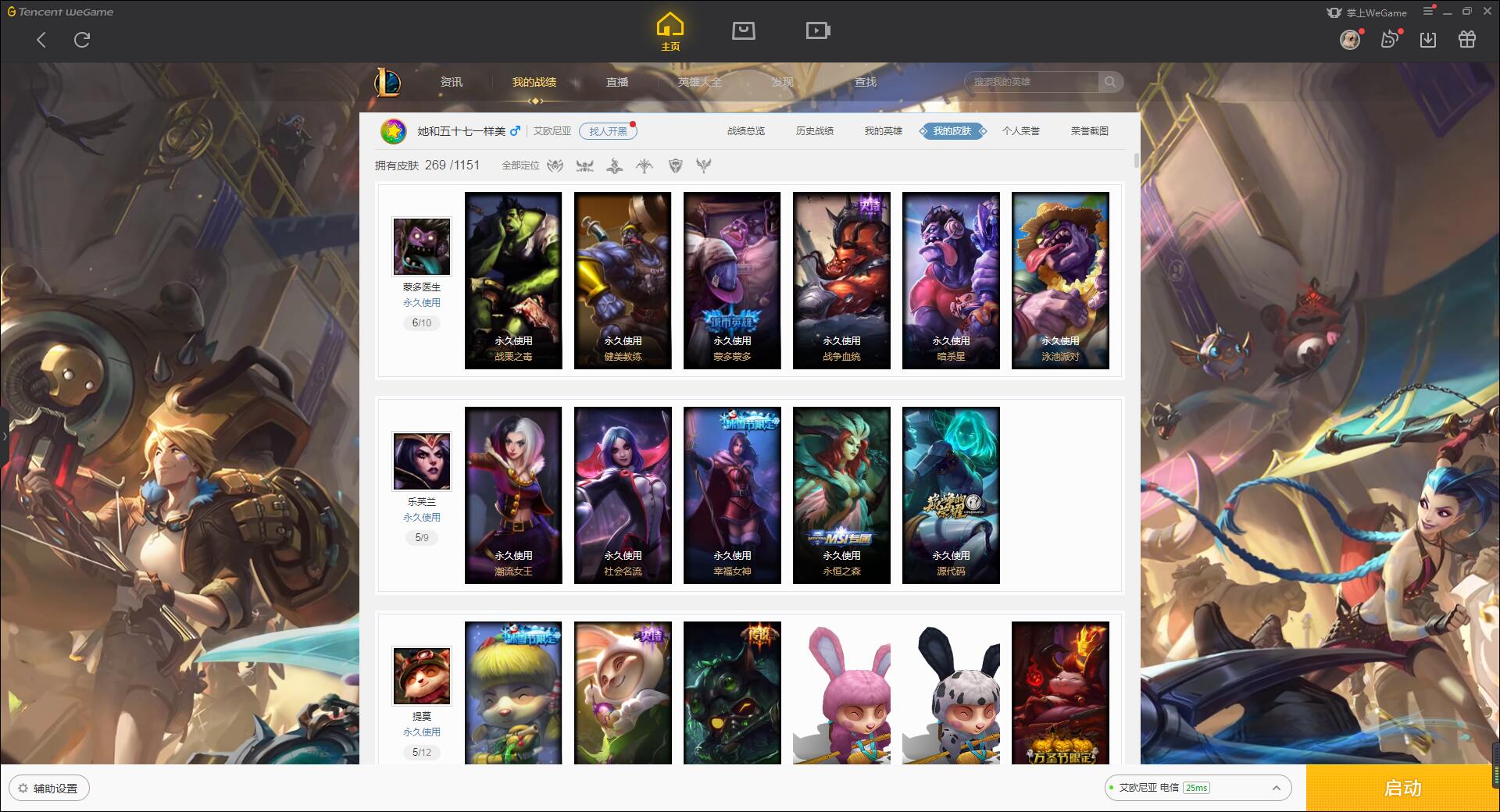Image resolution: width=1500 pixels, height=812 pixels.
Task: Open the 我的战绩 navigation tab
Action: 534,82
